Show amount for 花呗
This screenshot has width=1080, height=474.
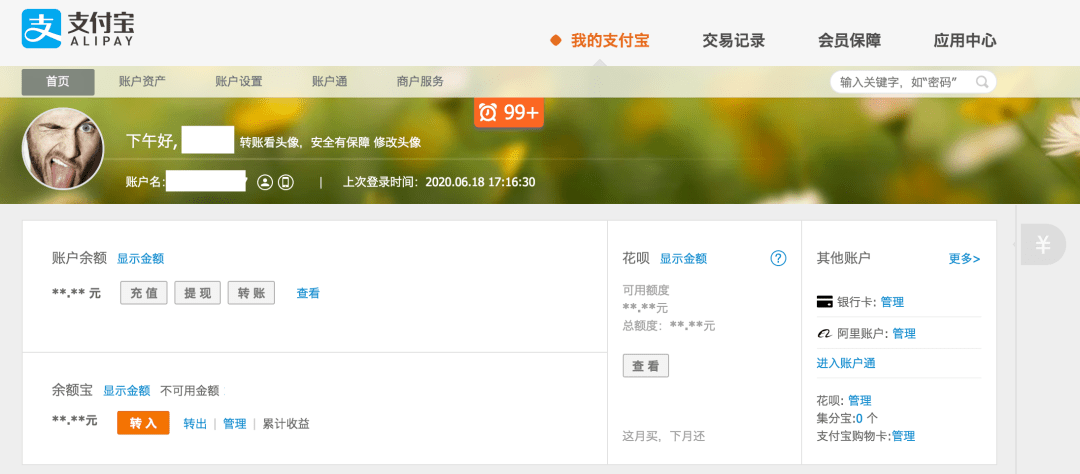[683, 259]
